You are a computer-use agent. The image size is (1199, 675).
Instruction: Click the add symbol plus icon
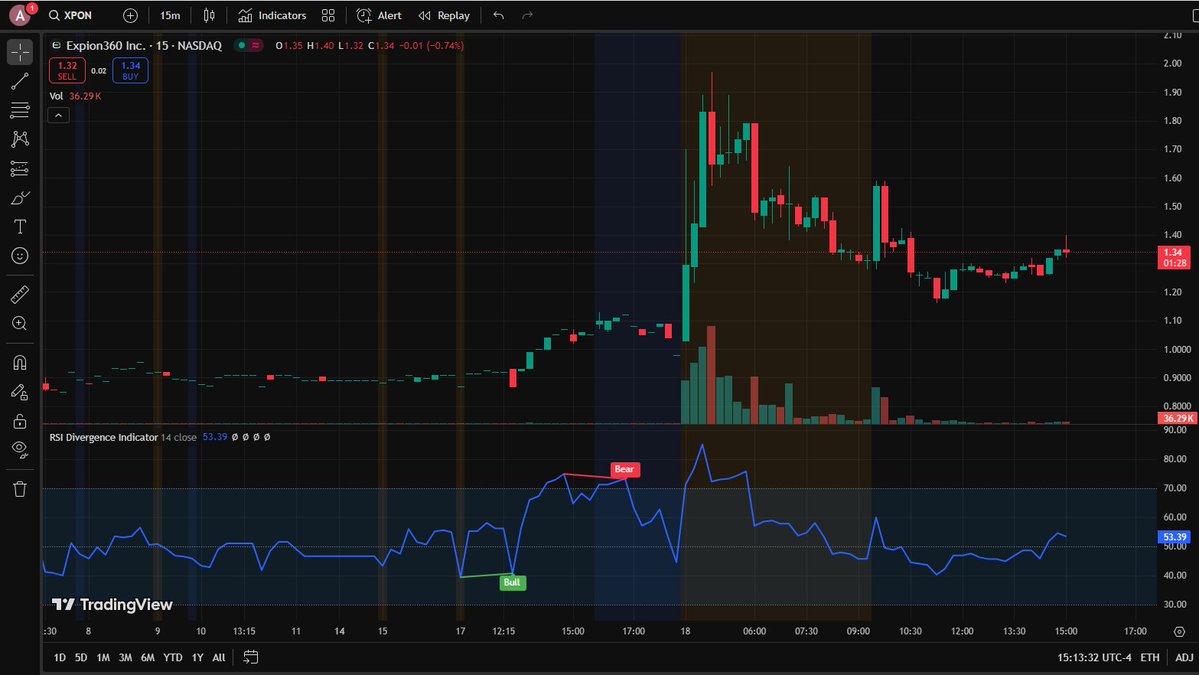tap(130, 15)
